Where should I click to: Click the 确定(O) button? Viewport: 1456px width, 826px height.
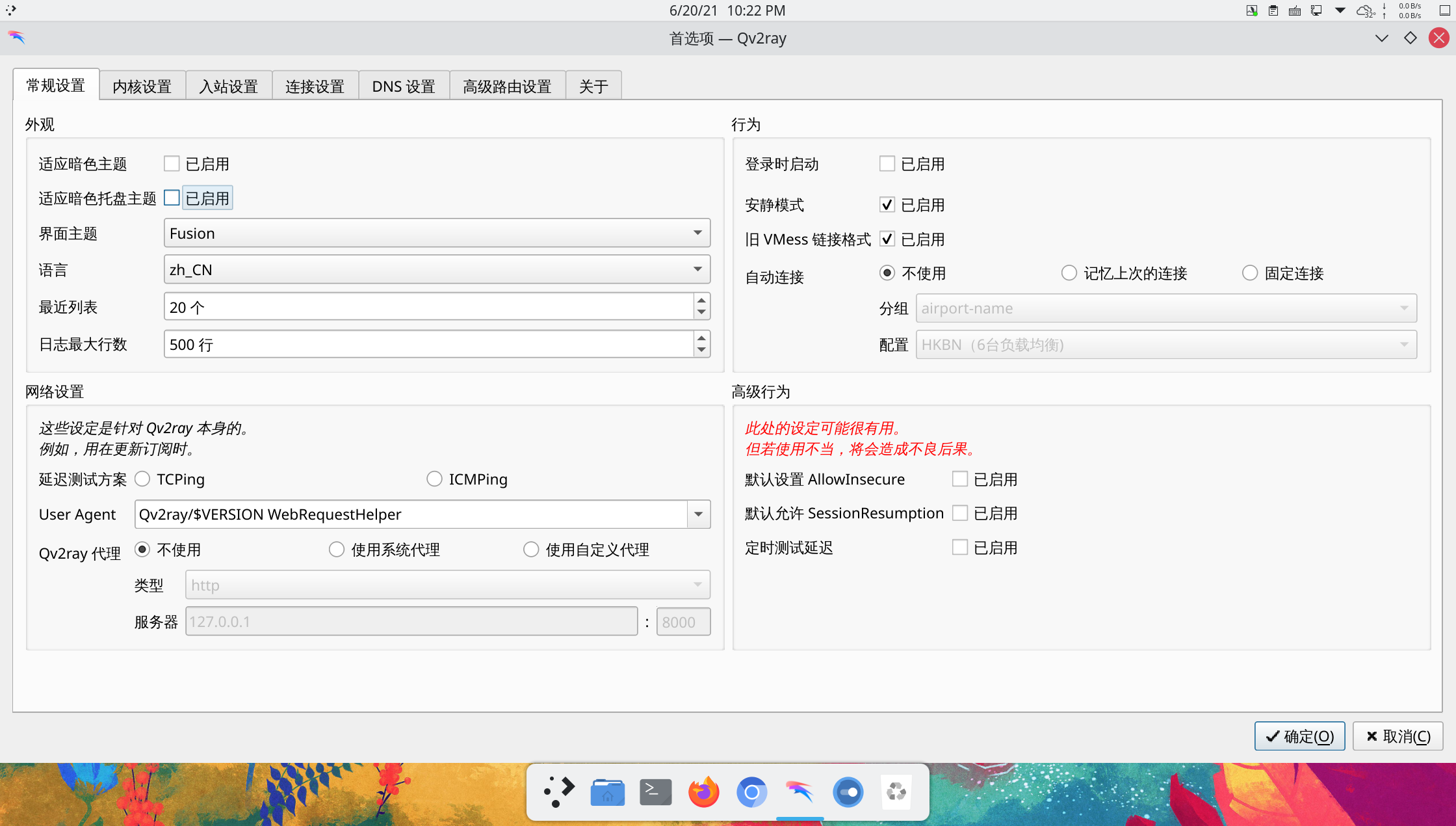(x=1299, y=736)
